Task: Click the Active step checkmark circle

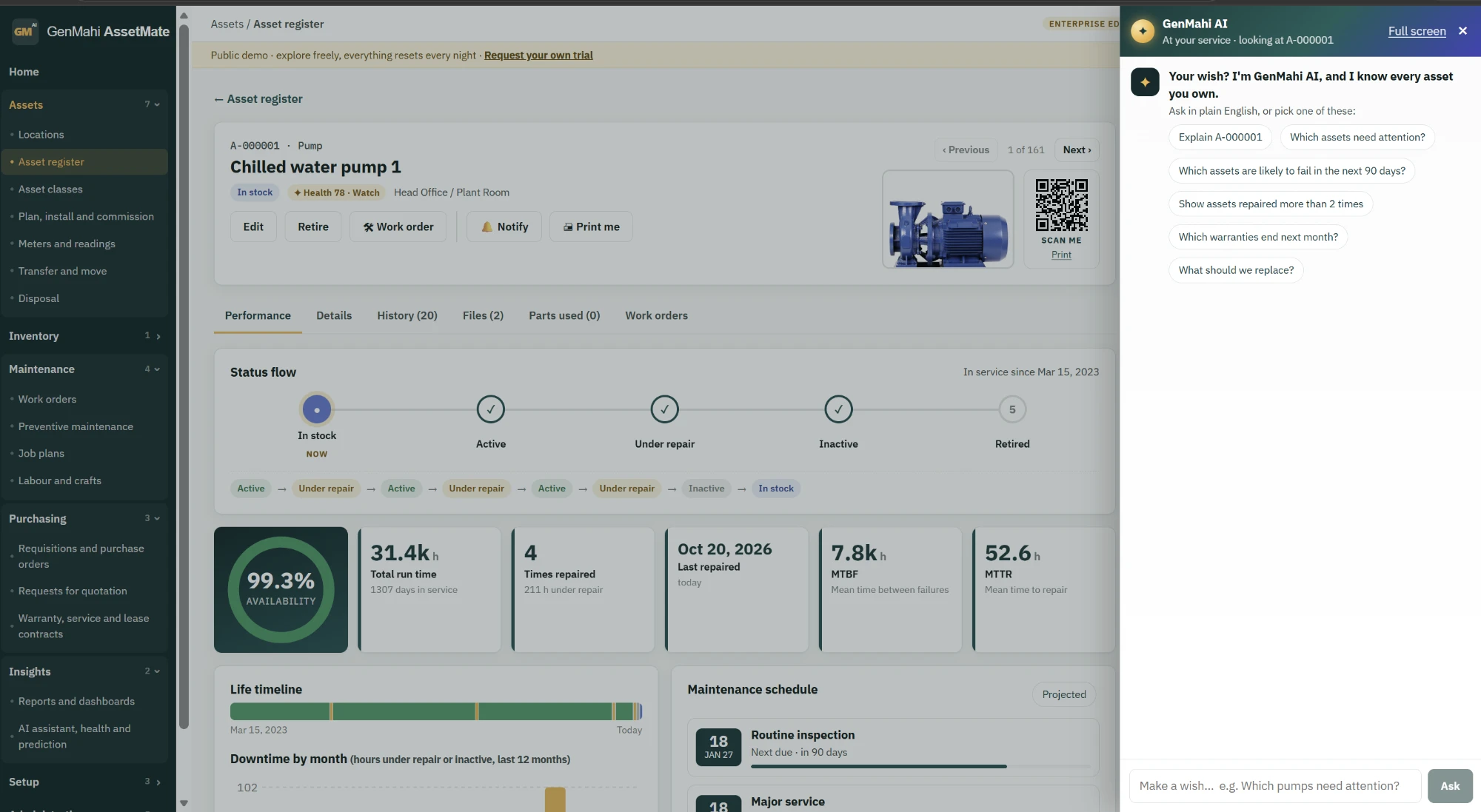Action: click(x=490, y=409)
